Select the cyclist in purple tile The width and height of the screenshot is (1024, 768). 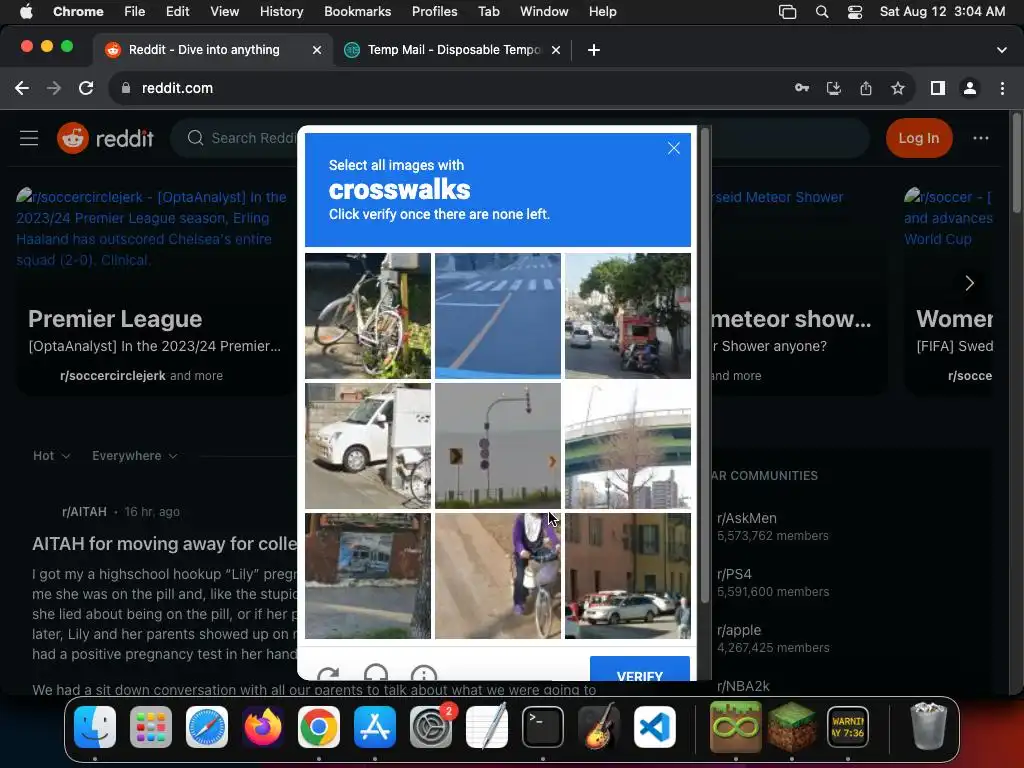pyautogui.click(x=498, y=576)
